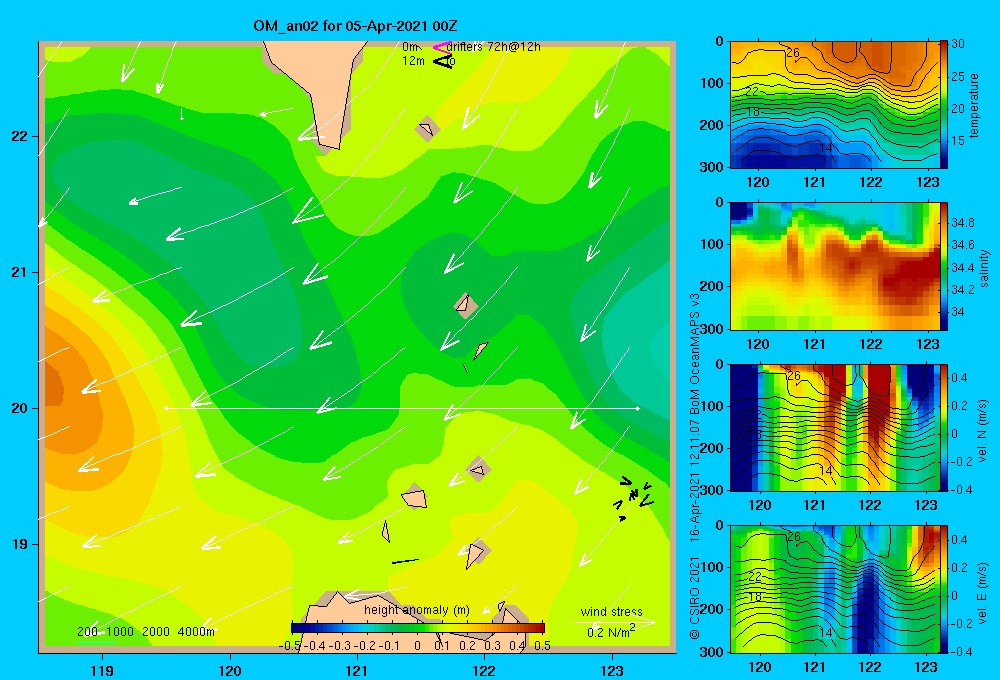The height and width of the screenshot is (680, 1000).
Task: Click the '© CSIRO 2021' copyright text
Action: click(695, 598)
